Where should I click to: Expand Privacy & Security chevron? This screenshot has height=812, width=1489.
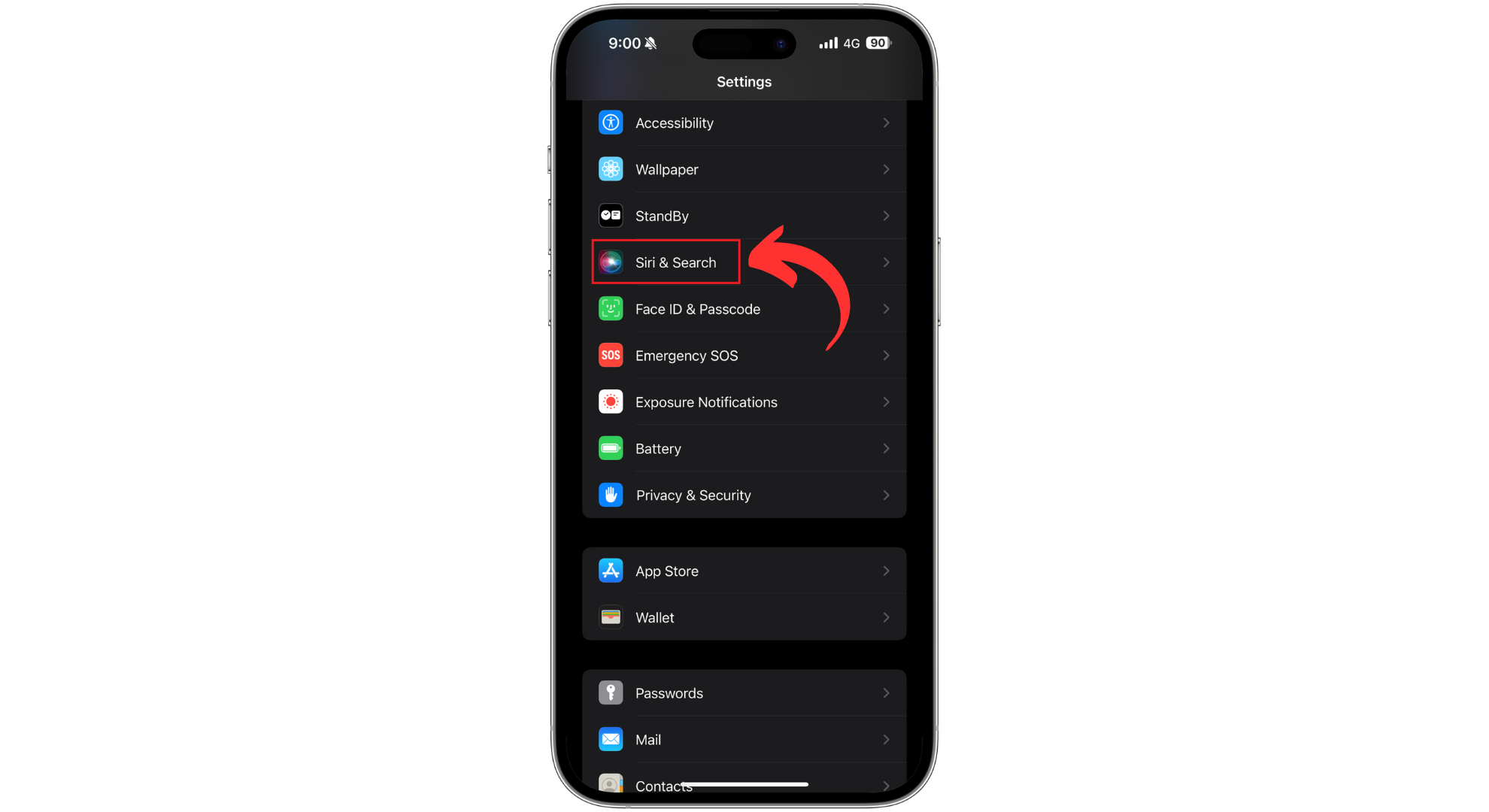tap(885, 494)
